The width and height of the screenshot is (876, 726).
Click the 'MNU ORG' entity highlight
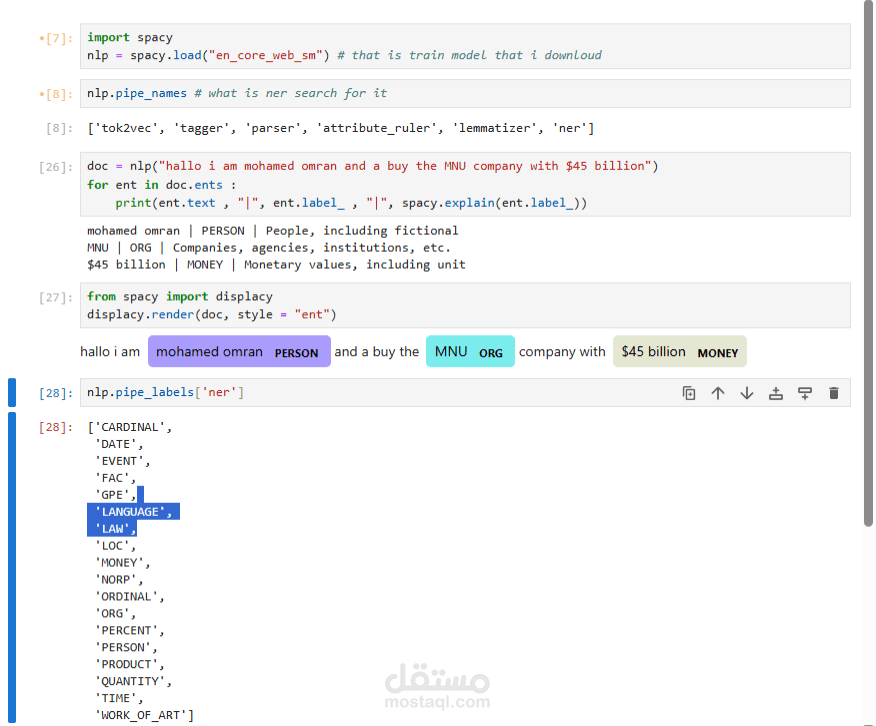[470, 351]
